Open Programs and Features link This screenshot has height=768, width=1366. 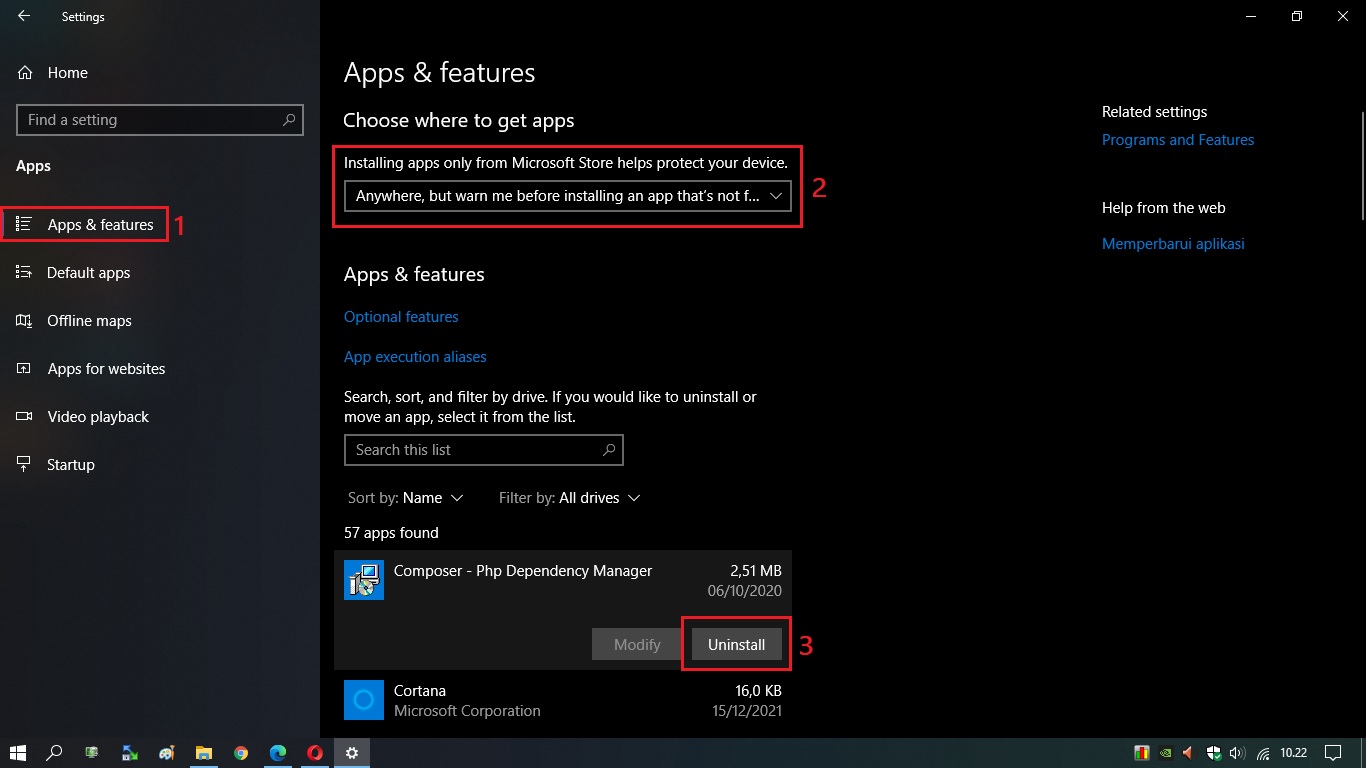(x=1178, y=140)
